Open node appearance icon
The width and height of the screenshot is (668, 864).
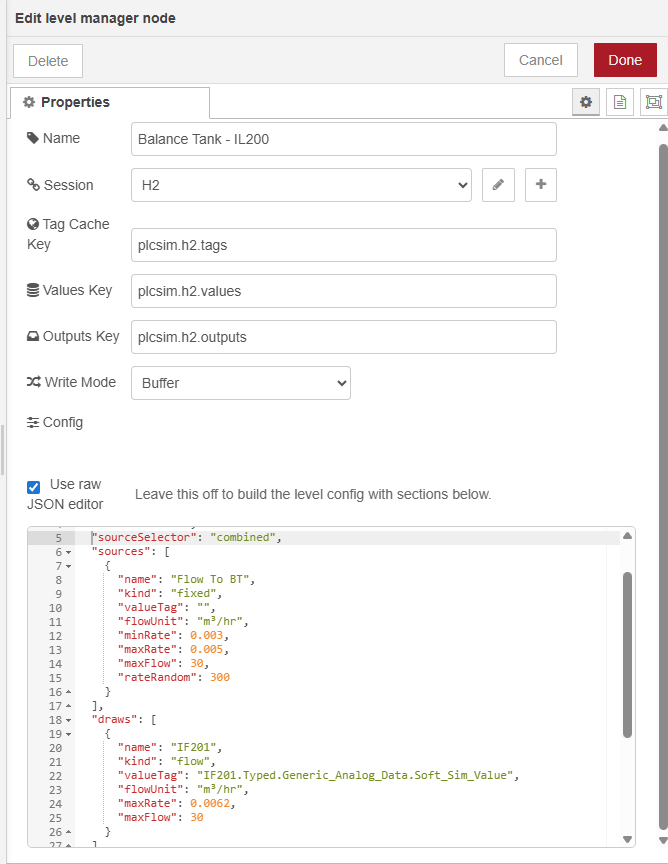(654, 102)
